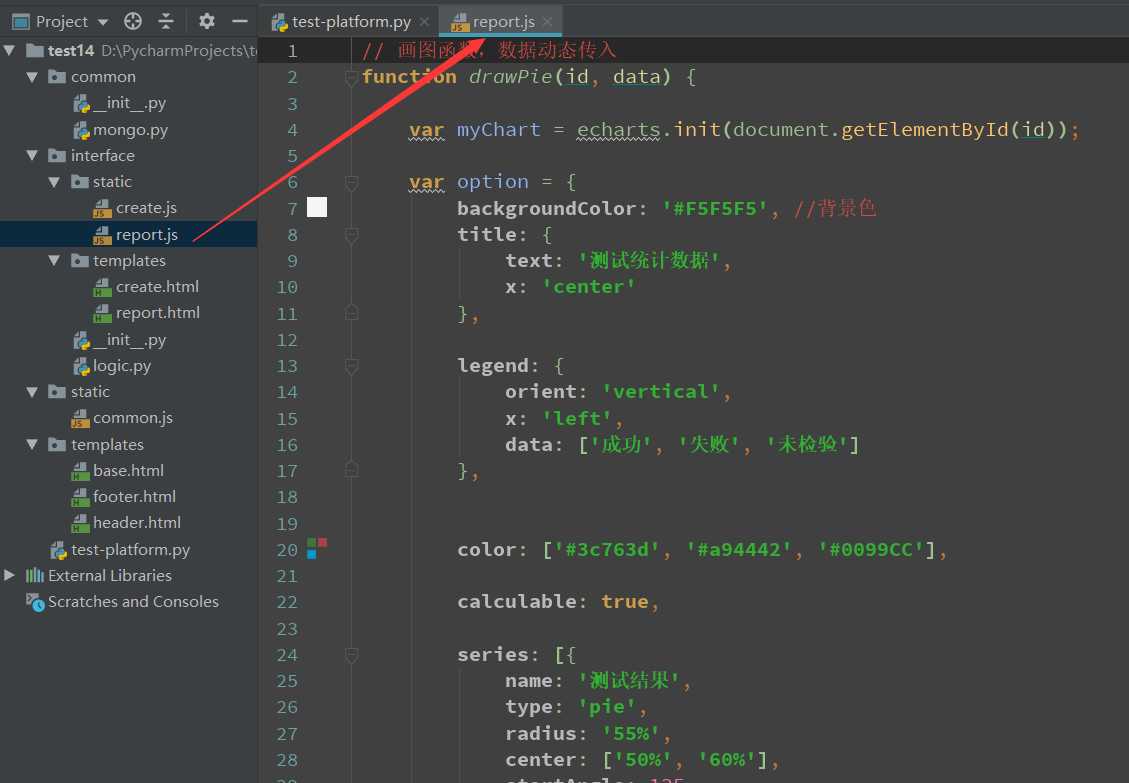
Task: Collapse the top-level static folder
Action: tap(32, 391)
